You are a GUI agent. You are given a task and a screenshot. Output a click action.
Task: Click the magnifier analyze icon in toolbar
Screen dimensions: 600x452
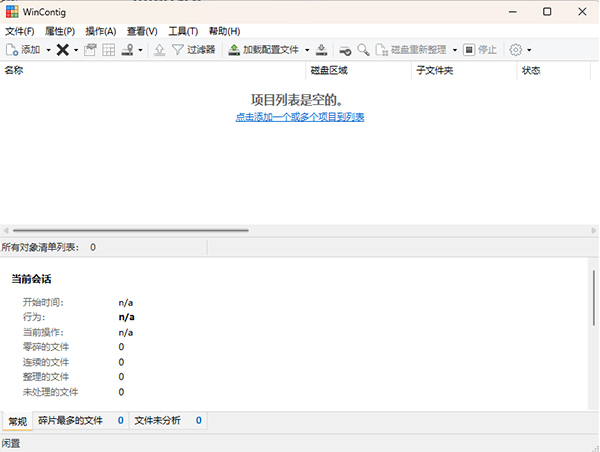click(x=363, y=49)
